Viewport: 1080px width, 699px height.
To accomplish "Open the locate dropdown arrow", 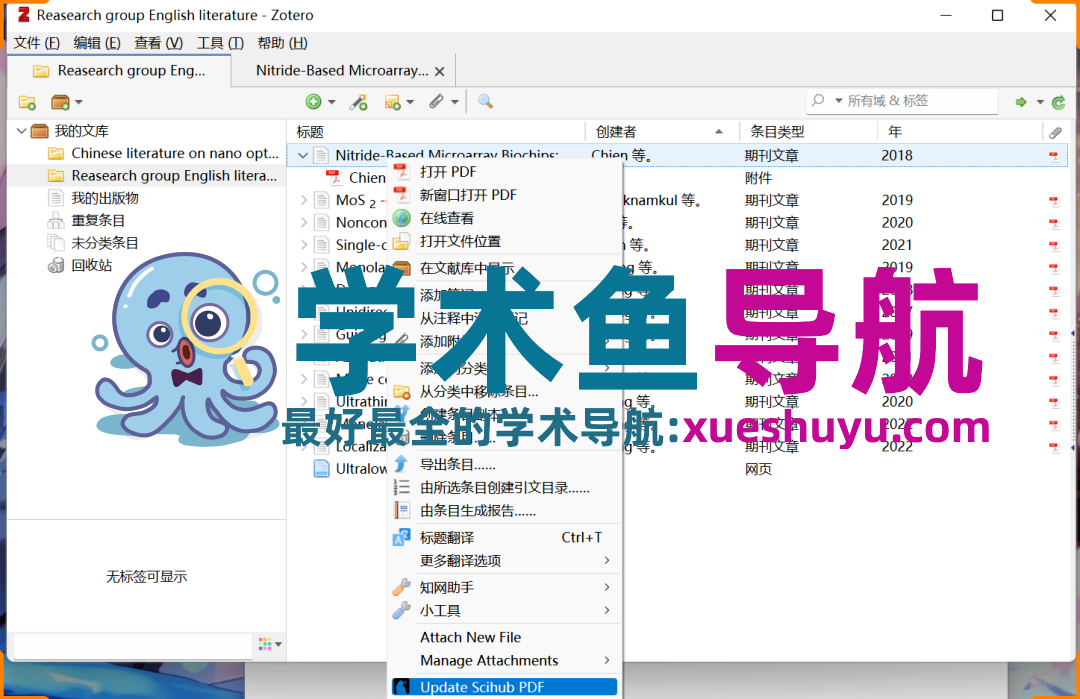I will (1040, 102).
